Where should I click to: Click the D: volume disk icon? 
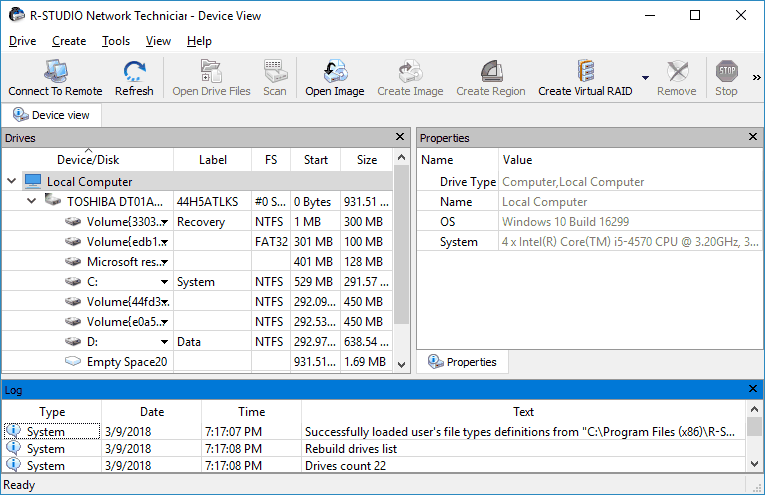click(x=73, y=341)
